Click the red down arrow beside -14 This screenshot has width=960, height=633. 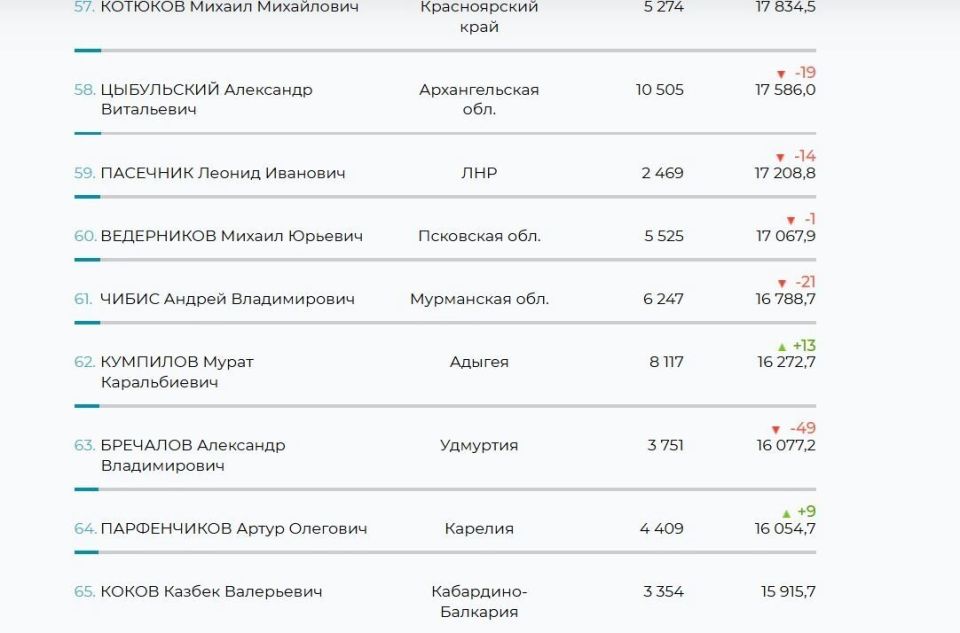tap(781, 157)
